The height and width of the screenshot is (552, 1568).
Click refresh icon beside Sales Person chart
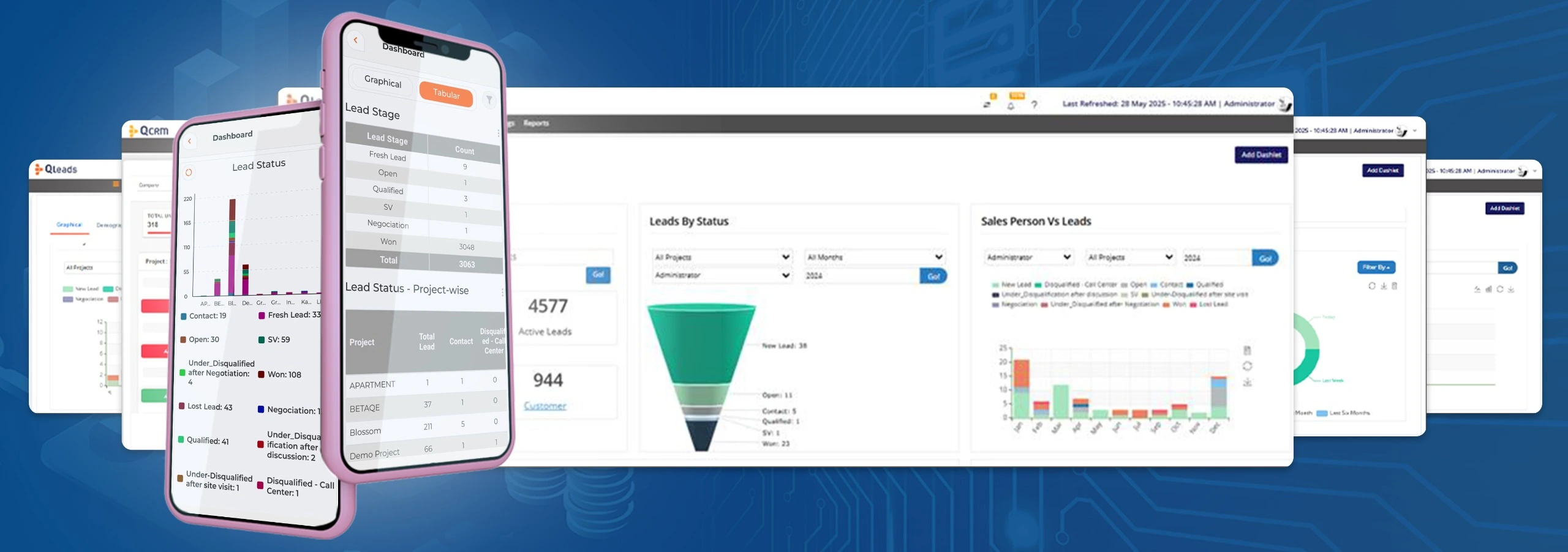pyautogui.click(x=1247, y=366)
